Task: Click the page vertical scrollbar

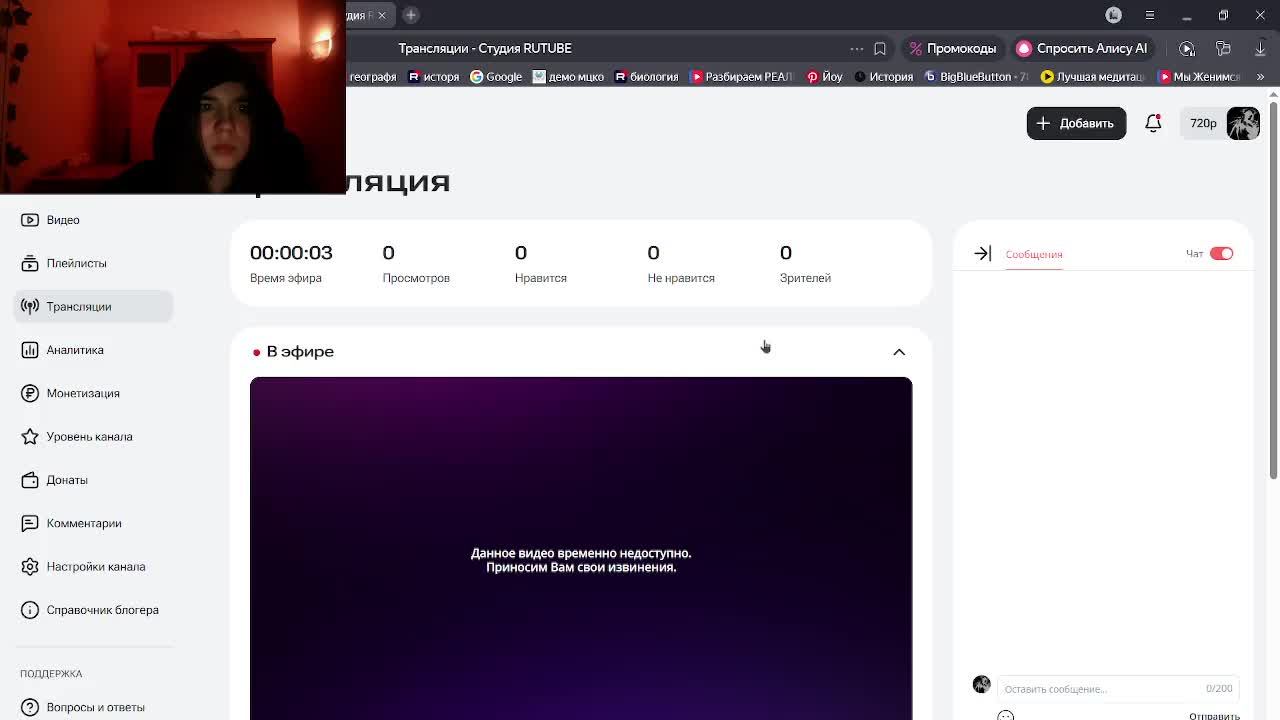Action: coord(1273,290)
